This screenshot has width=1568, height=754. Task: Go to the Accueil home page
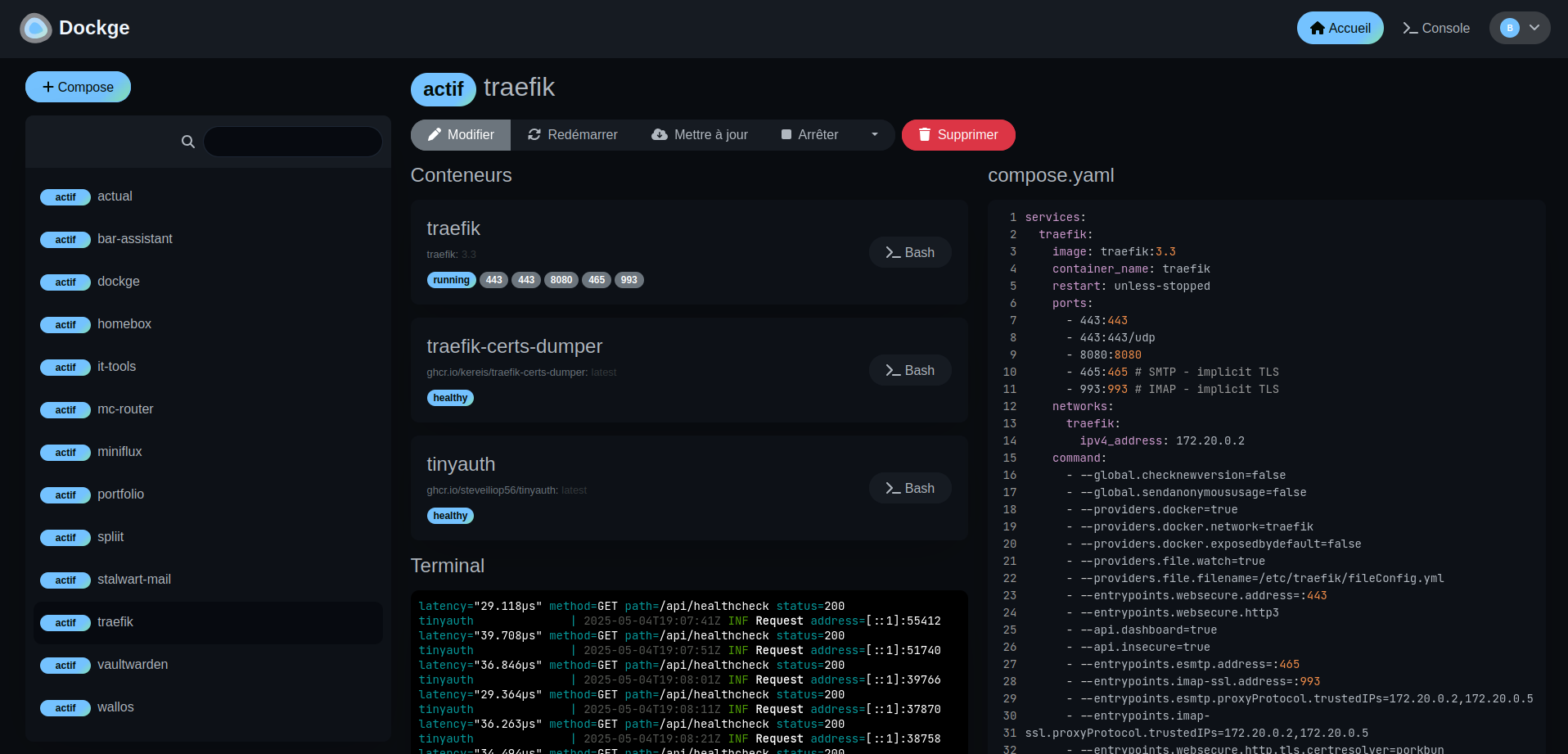tap(1340, 28)
